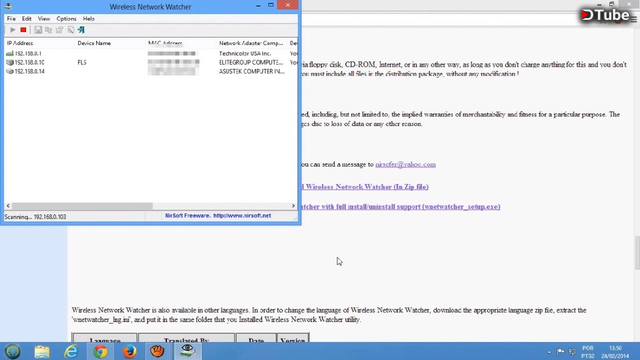Start scanning with the green play icon
This screenshot has height=360, width=640.
pos(13,30)
